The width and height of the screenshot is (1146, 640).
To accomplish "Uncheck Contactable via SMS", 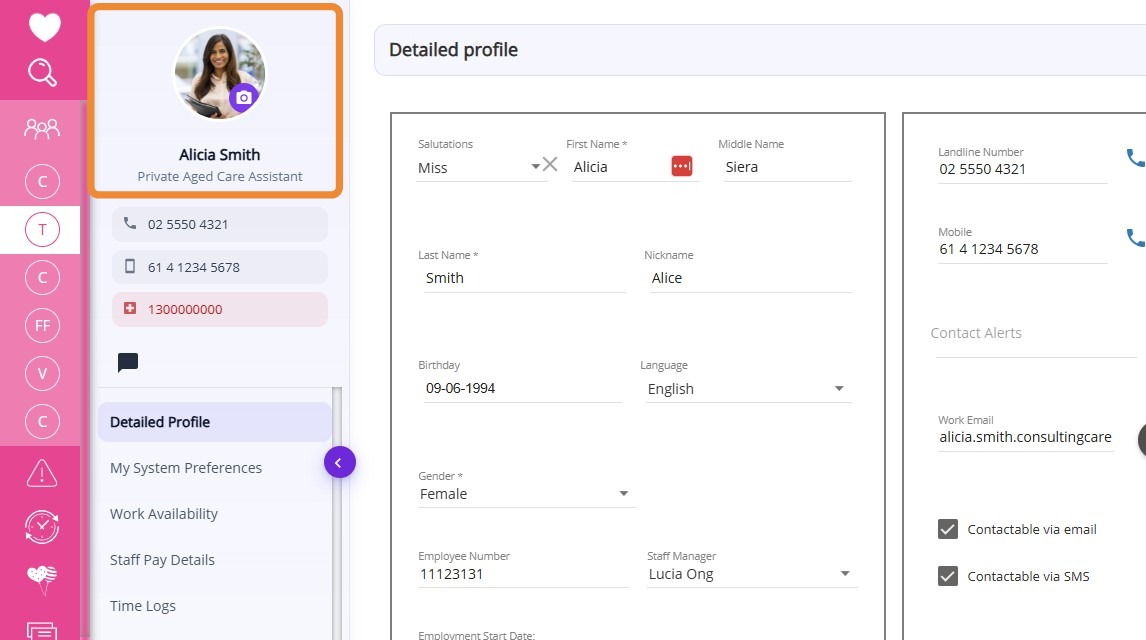I will click(948, 576).
